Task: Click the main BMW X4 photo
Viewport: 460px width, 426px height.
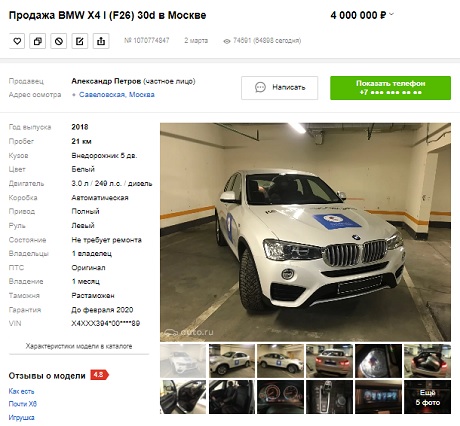Action: (x=305, y=232)
